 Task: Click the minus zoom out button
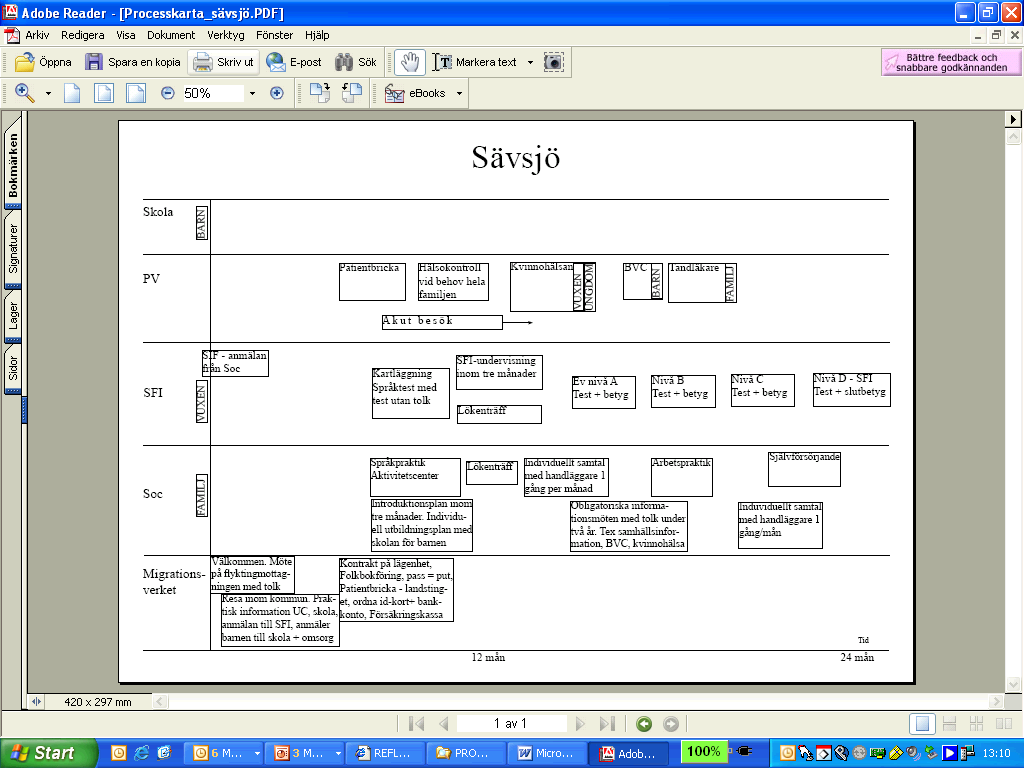168,93
